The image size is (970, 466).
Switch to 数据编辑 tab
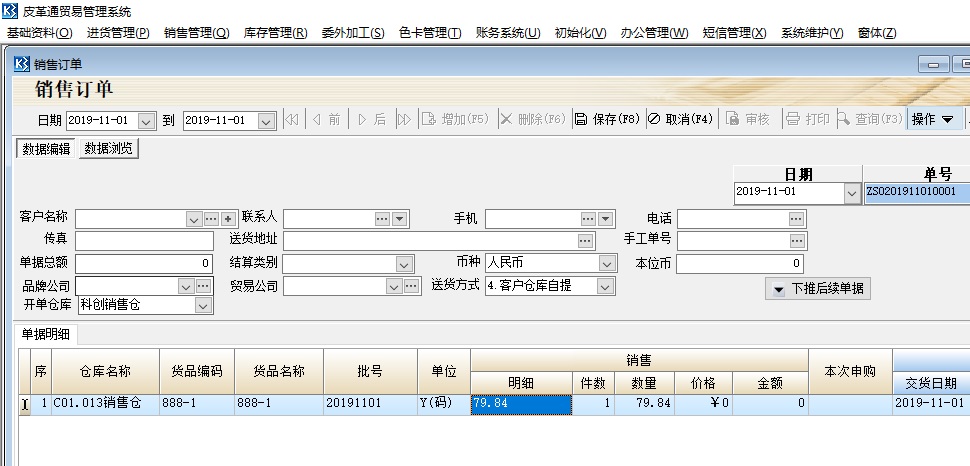click(x=46, y=149)
